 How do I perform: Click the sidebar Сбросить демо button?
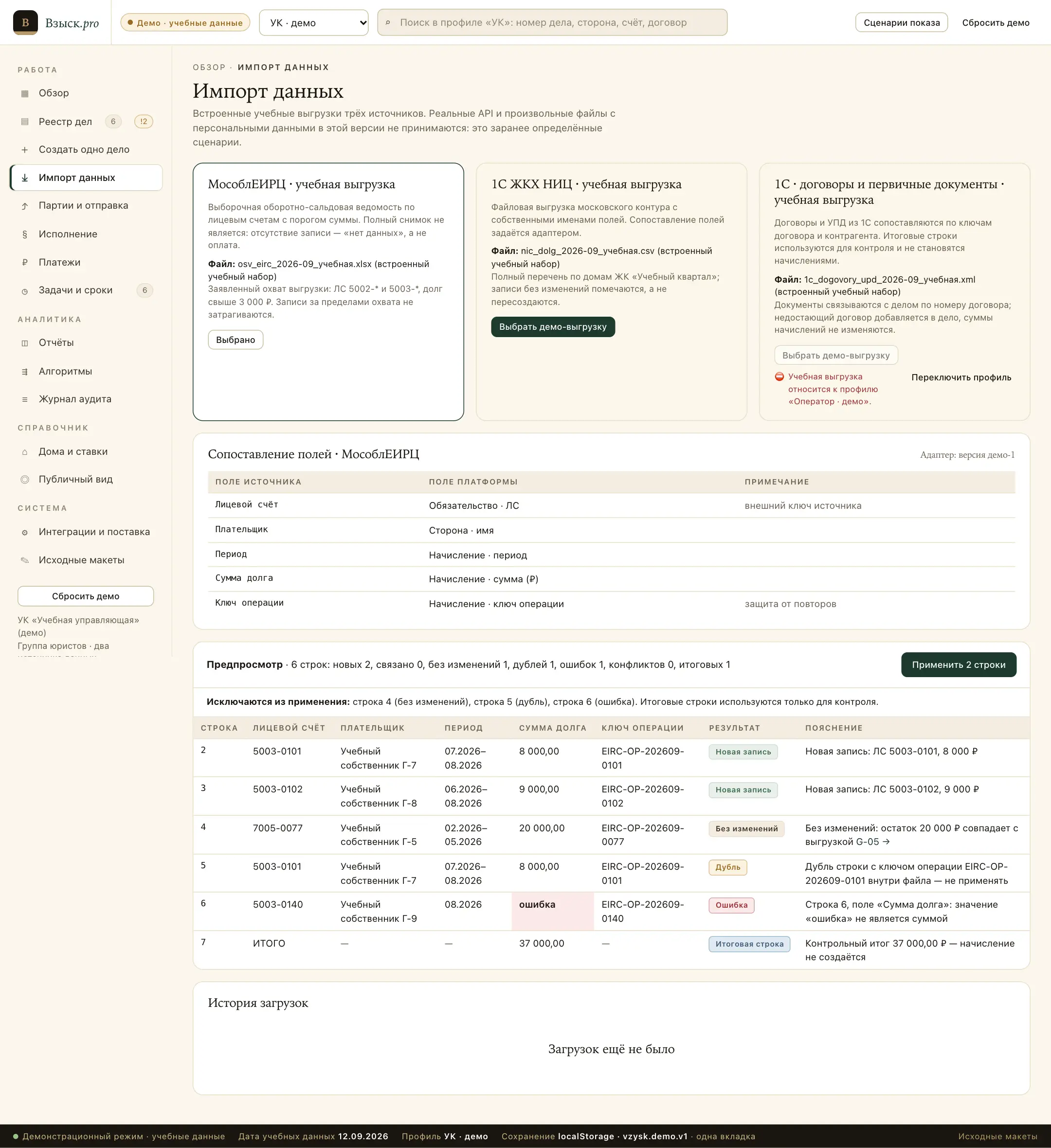(x=86, y=596)
